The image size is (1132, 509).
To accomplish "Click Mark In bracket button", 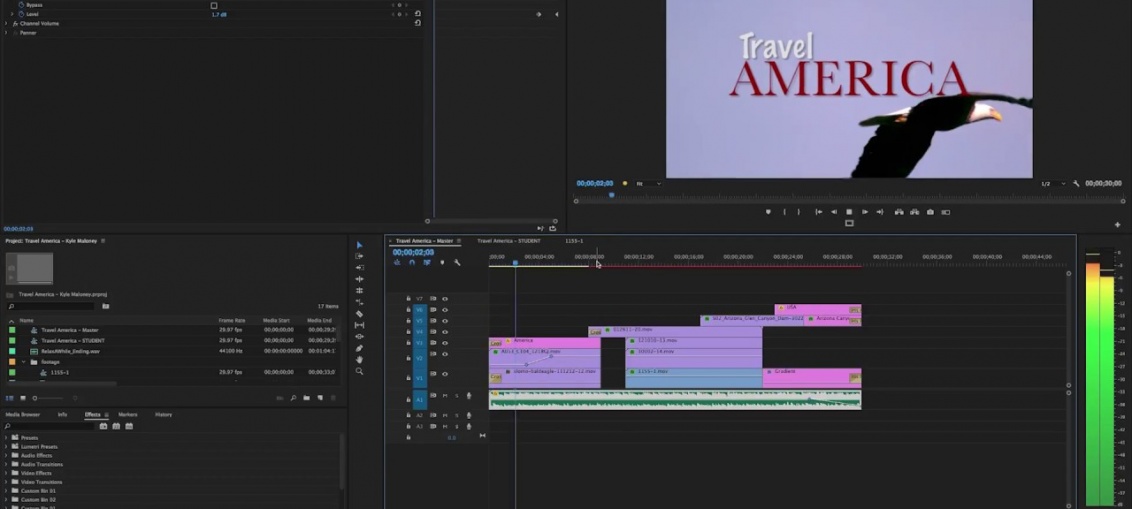I will (785, 212).
